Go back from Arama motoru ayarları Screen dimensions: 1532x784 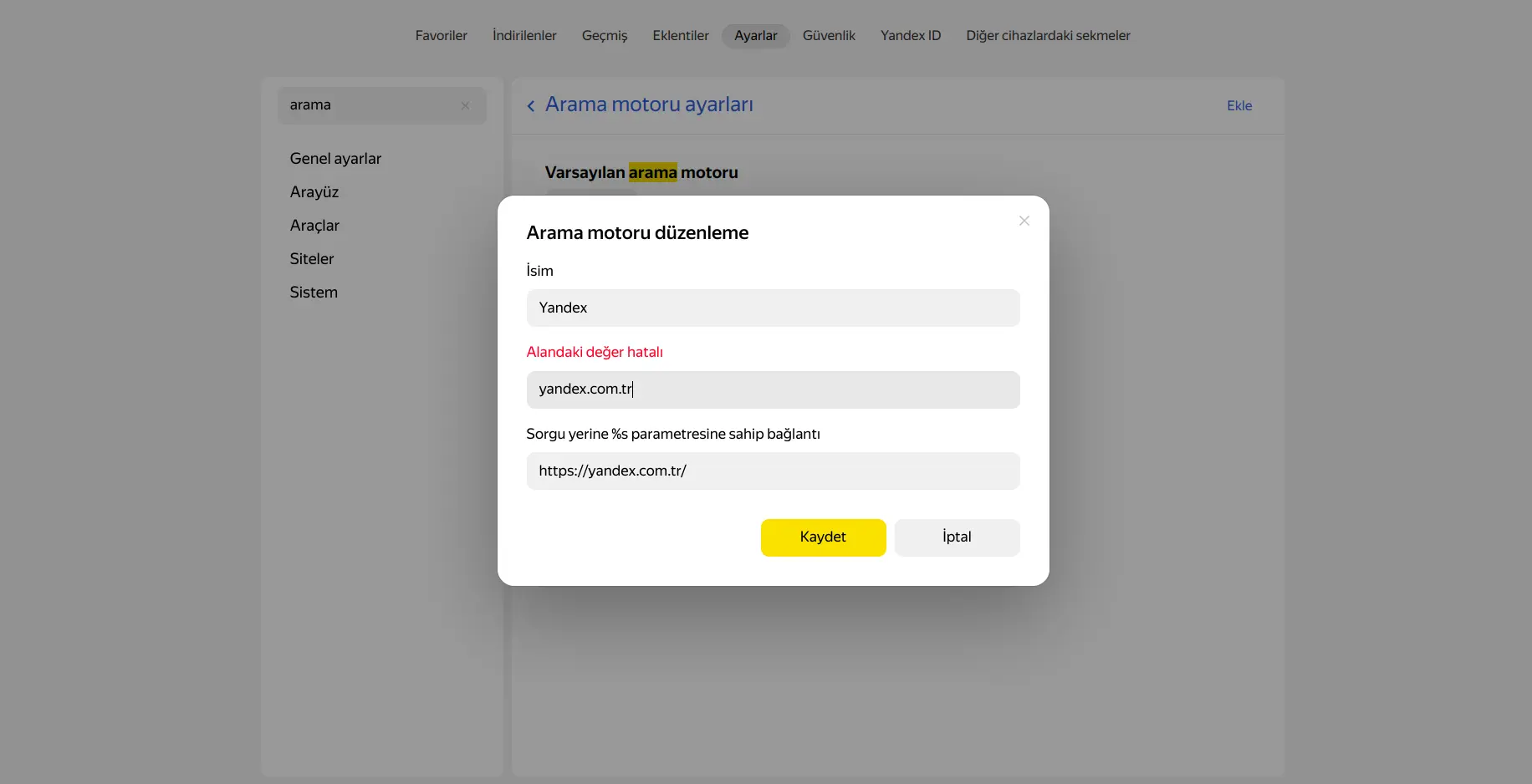531,105
